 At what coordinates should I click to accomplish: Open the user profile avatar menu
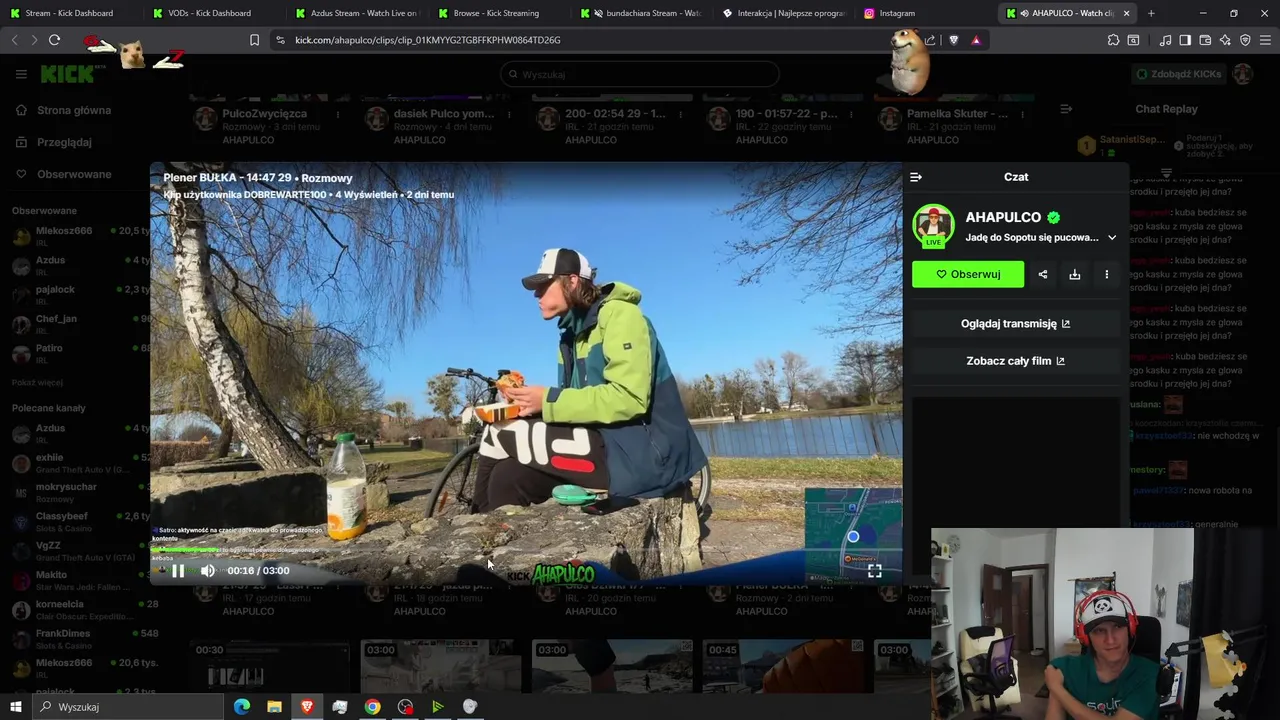pyautogui.click(x=1243, y=74)
